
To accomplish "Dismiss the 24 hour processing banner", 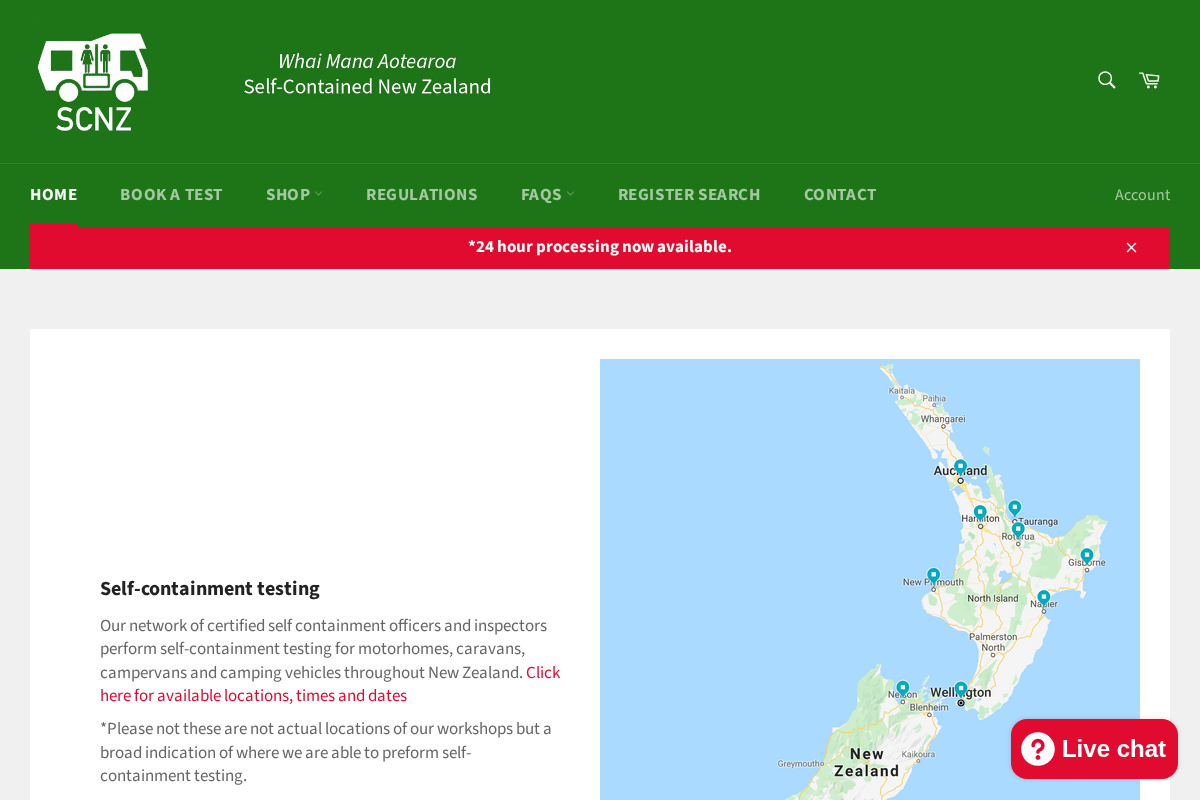I will [1131, 246].
